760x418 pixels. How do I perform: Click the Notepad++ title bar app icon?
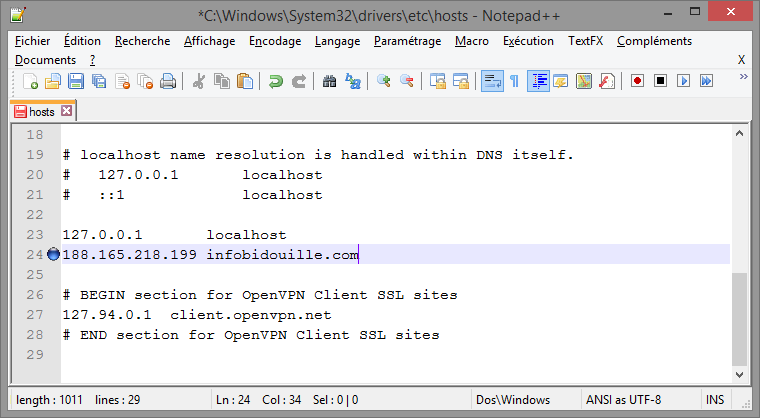18,15
